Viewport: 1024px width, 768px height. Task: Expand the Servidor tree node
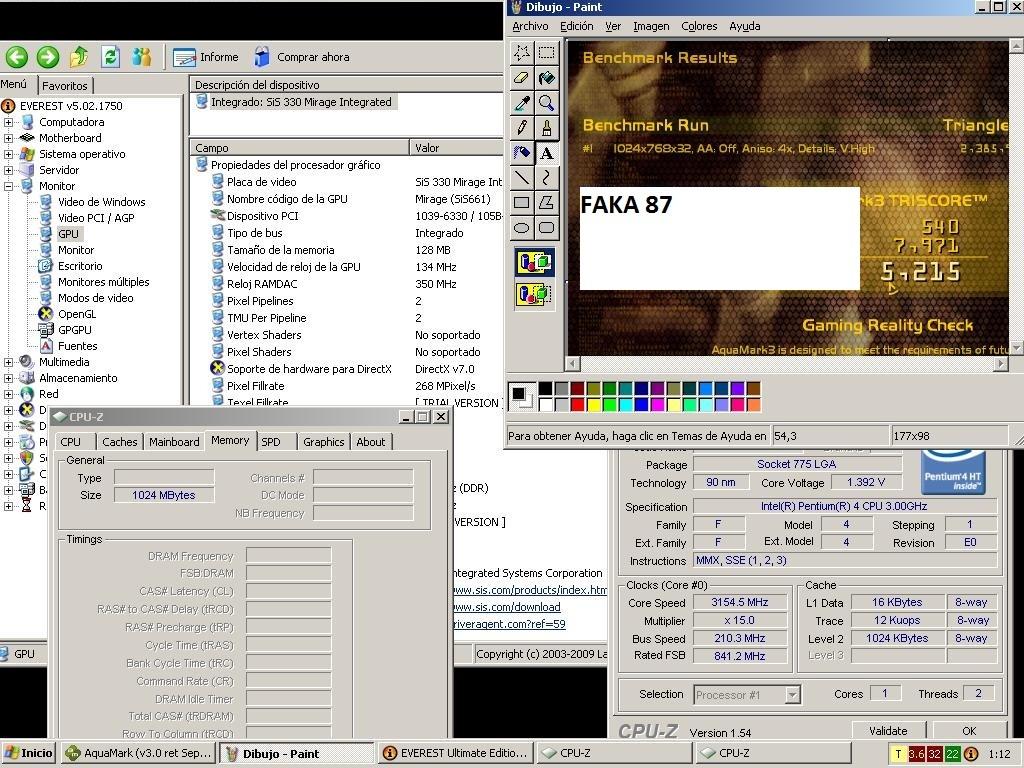[8, 170]
